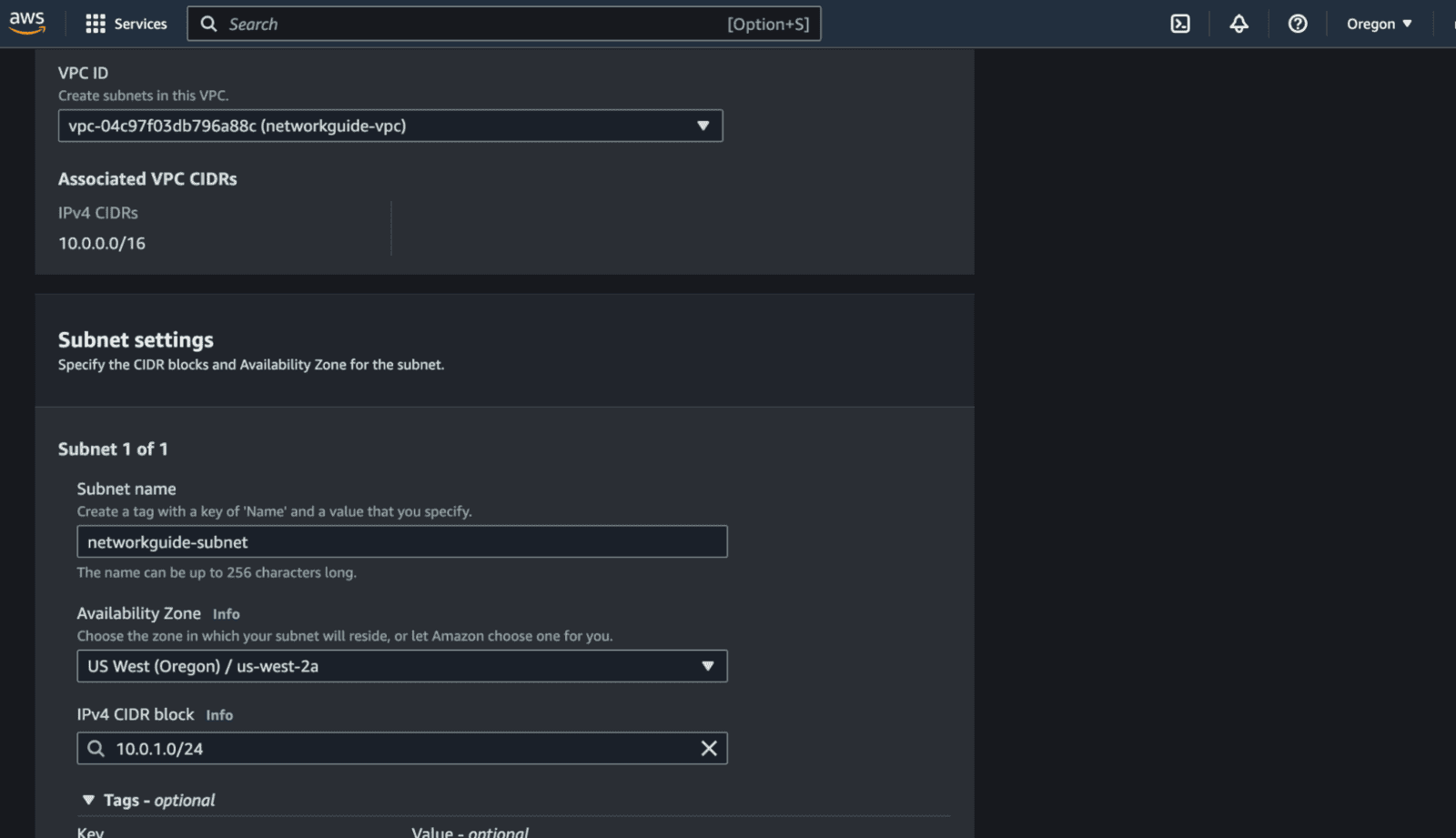Launch CloudShell from the top bar

(1179, 24)
